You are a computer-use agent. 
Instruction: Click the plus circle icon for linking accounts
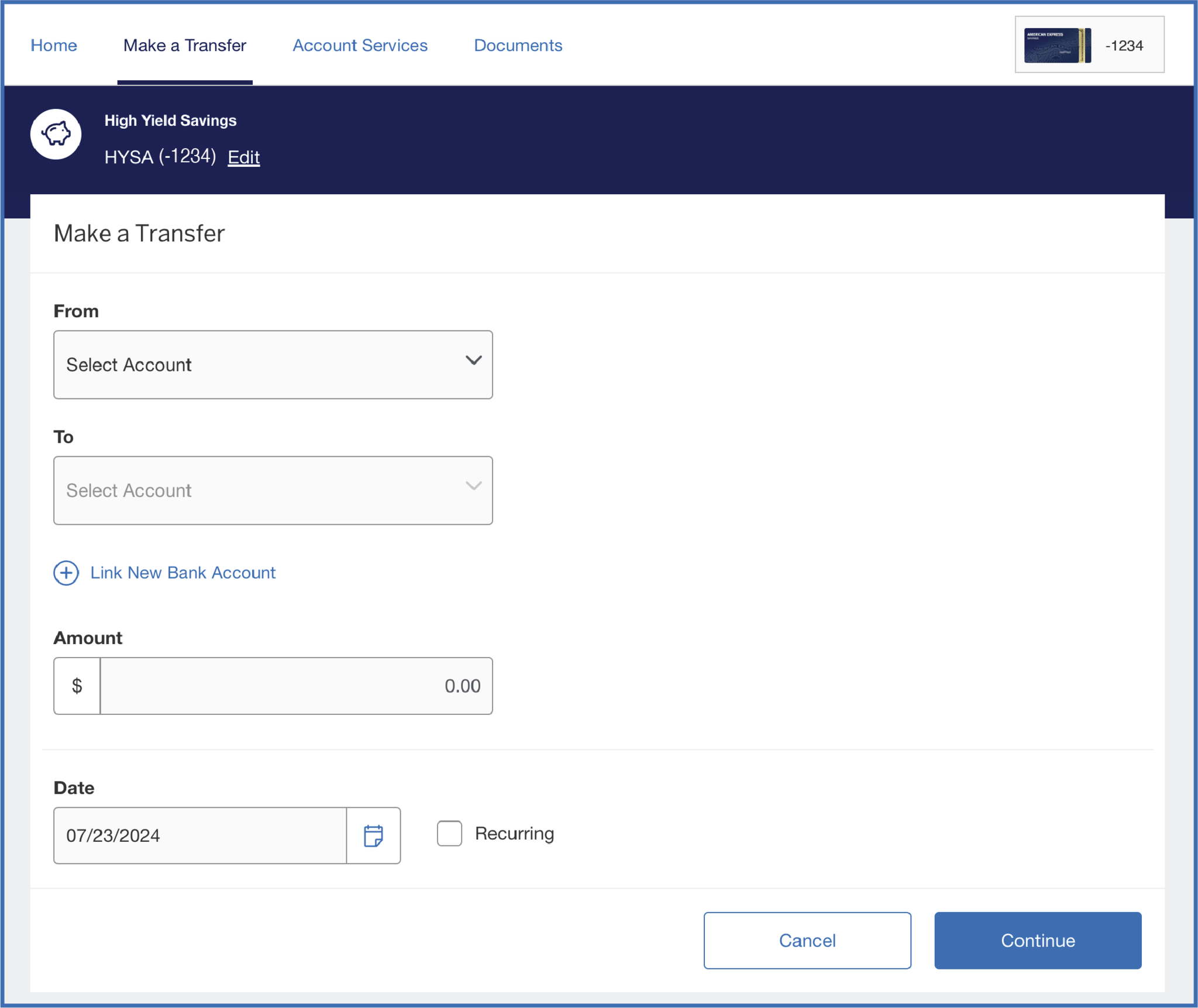[x=66, y=573]
